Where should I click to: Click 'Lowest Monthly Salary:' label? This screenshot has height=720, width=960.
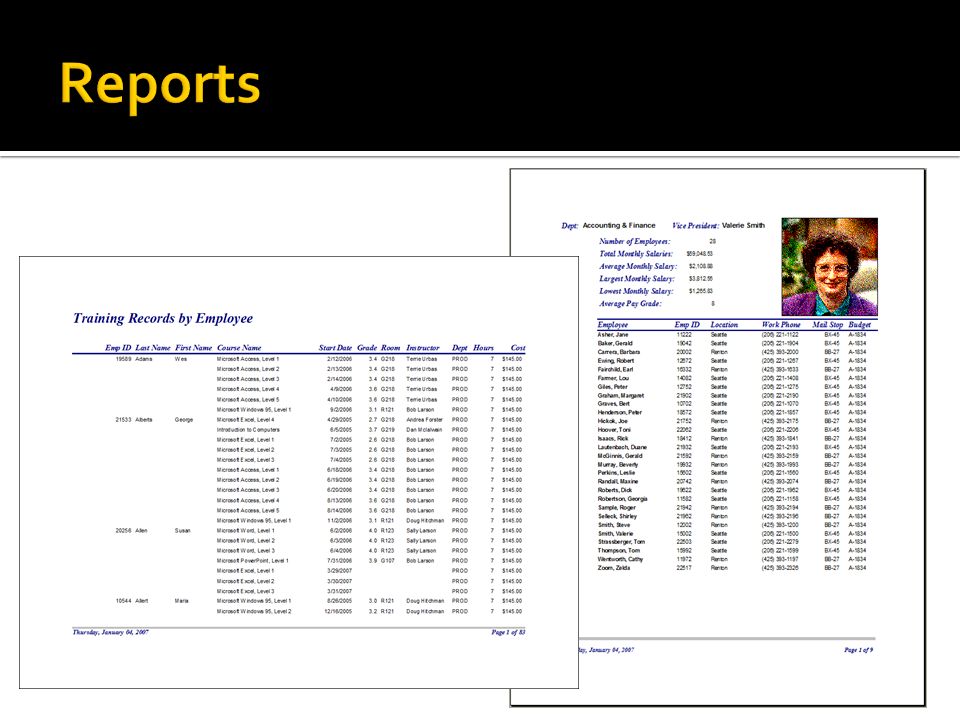click(636, 291)
